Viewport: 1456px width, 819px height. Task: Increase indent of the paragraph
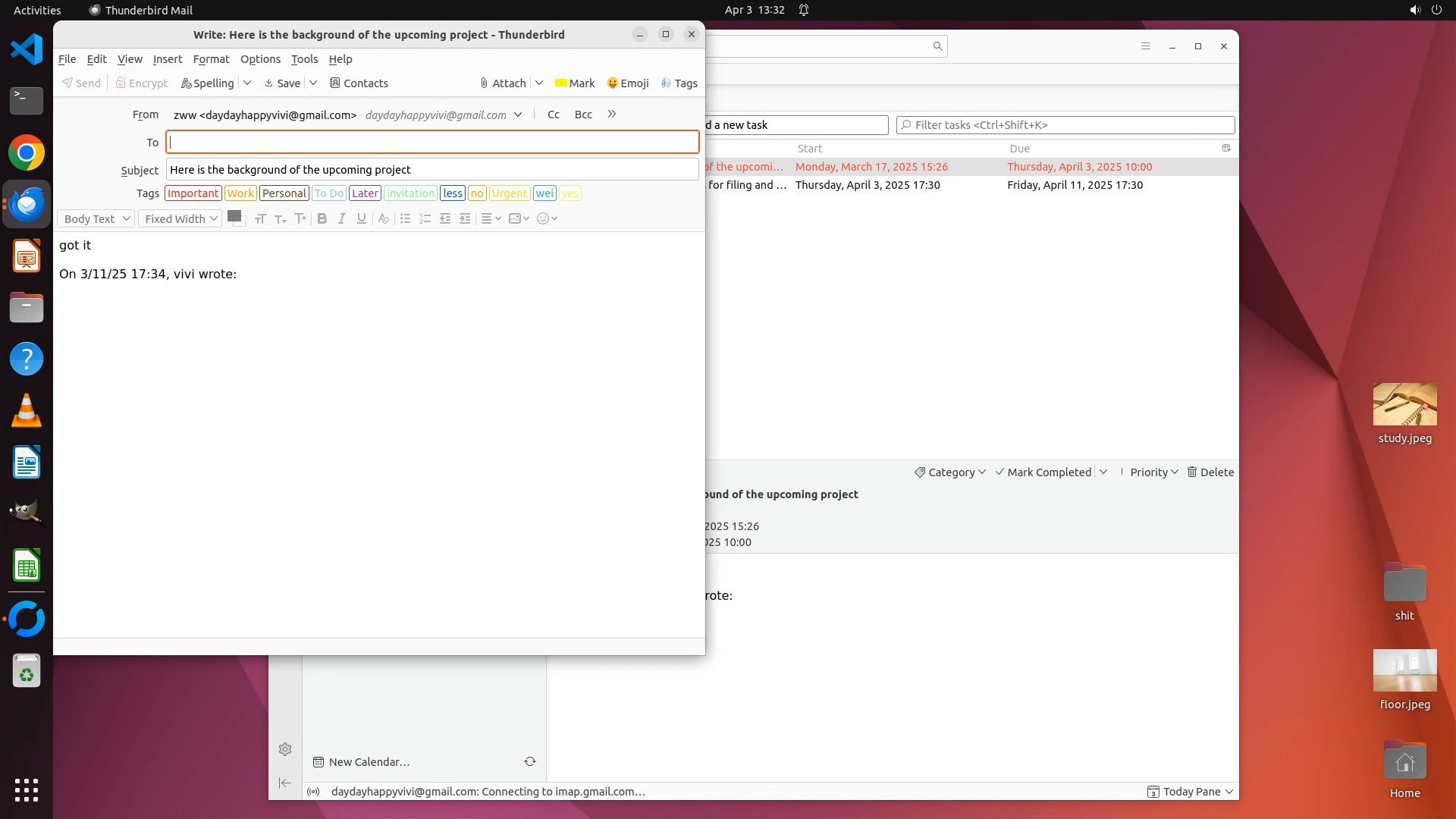click(465, 218)
